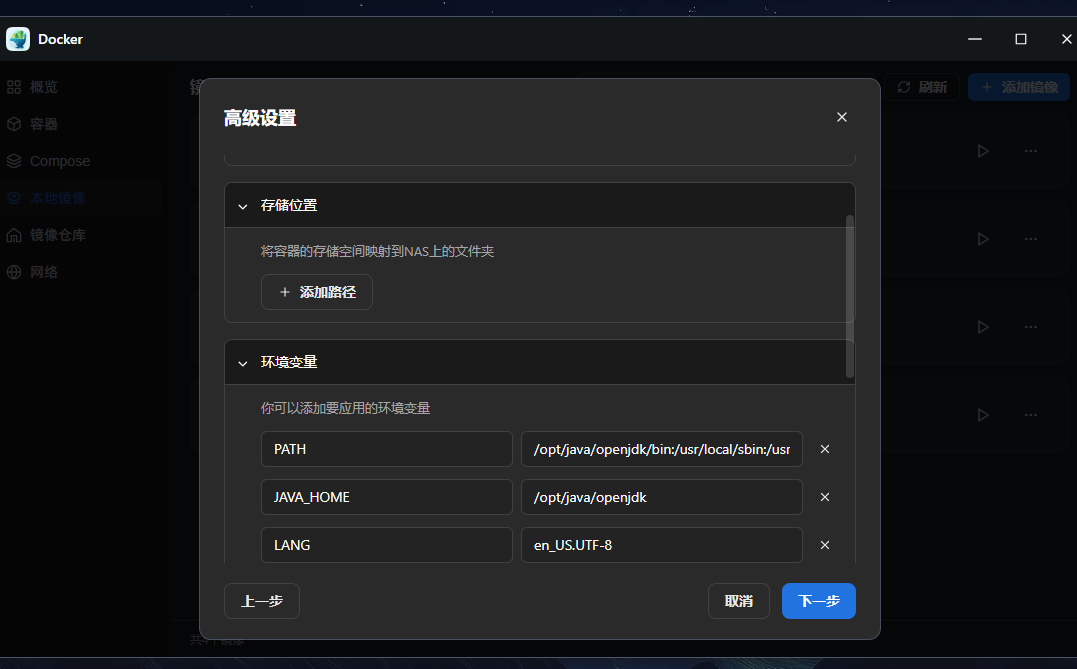The image size is (1077, 669).
Task: Open more options for fourth image
Action: click(x=1031, y=415)
